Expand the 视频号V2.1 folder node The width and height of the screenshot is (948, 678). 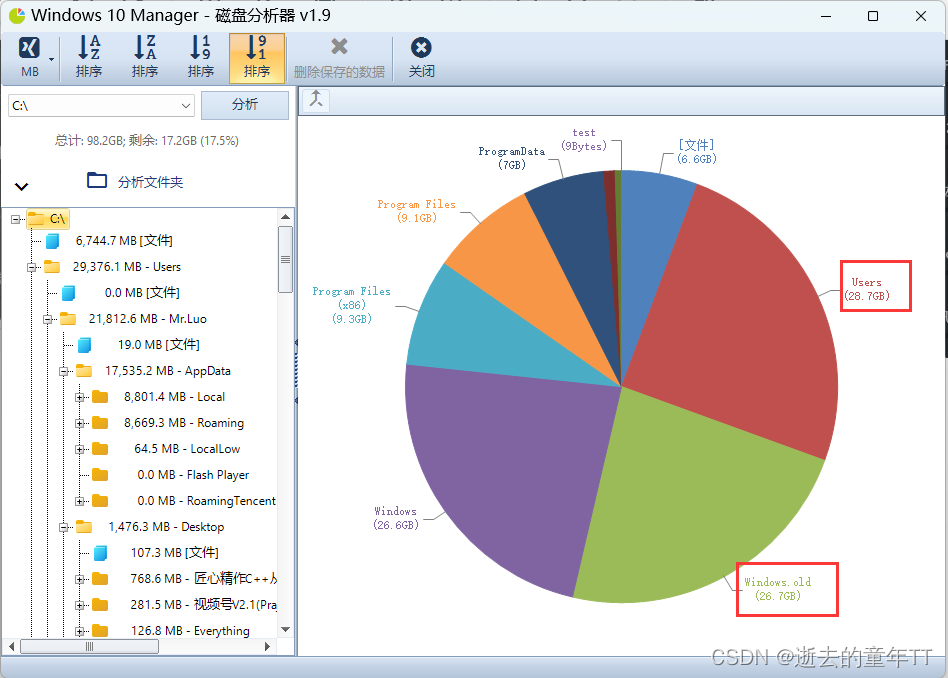tap(79, 605)
